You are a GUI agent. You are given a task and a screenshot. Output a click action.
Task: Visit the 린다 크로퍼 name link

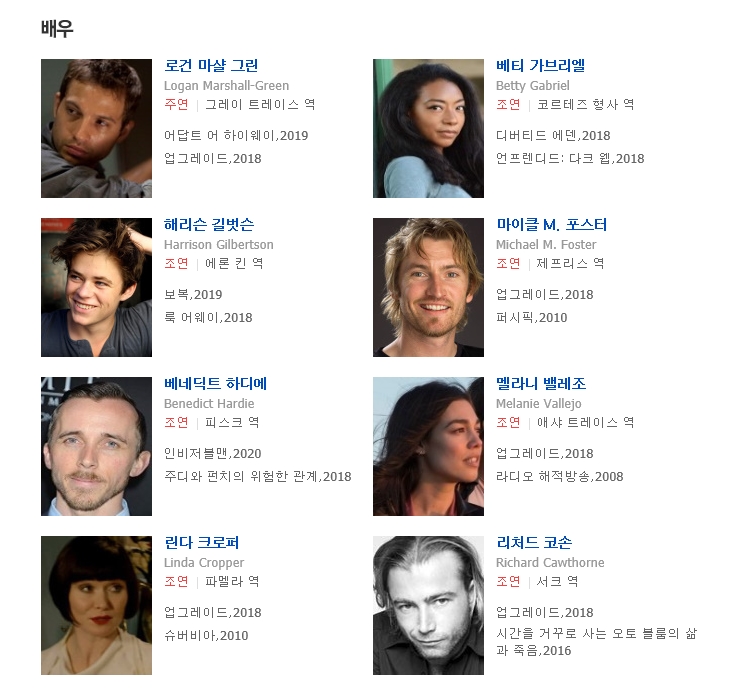[201, 542]
